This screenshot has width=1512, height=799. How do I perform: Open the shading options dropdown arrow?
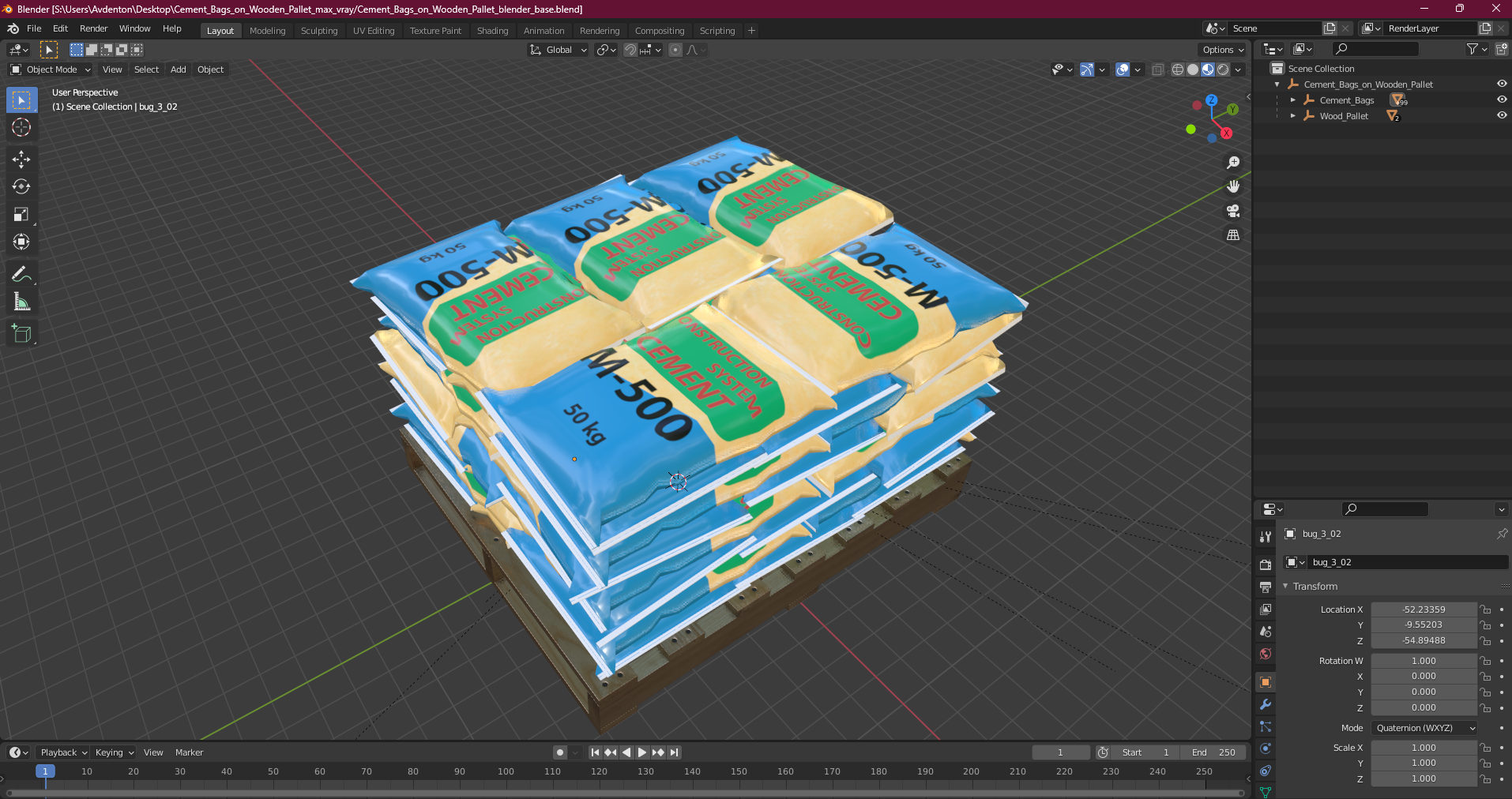1238,69
